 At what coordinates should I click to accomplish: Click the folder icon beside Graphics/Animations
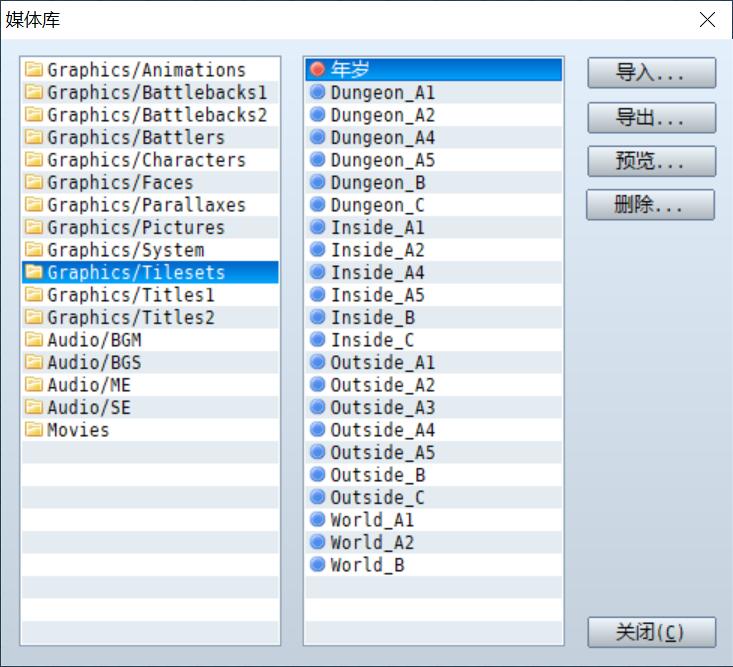34,70
